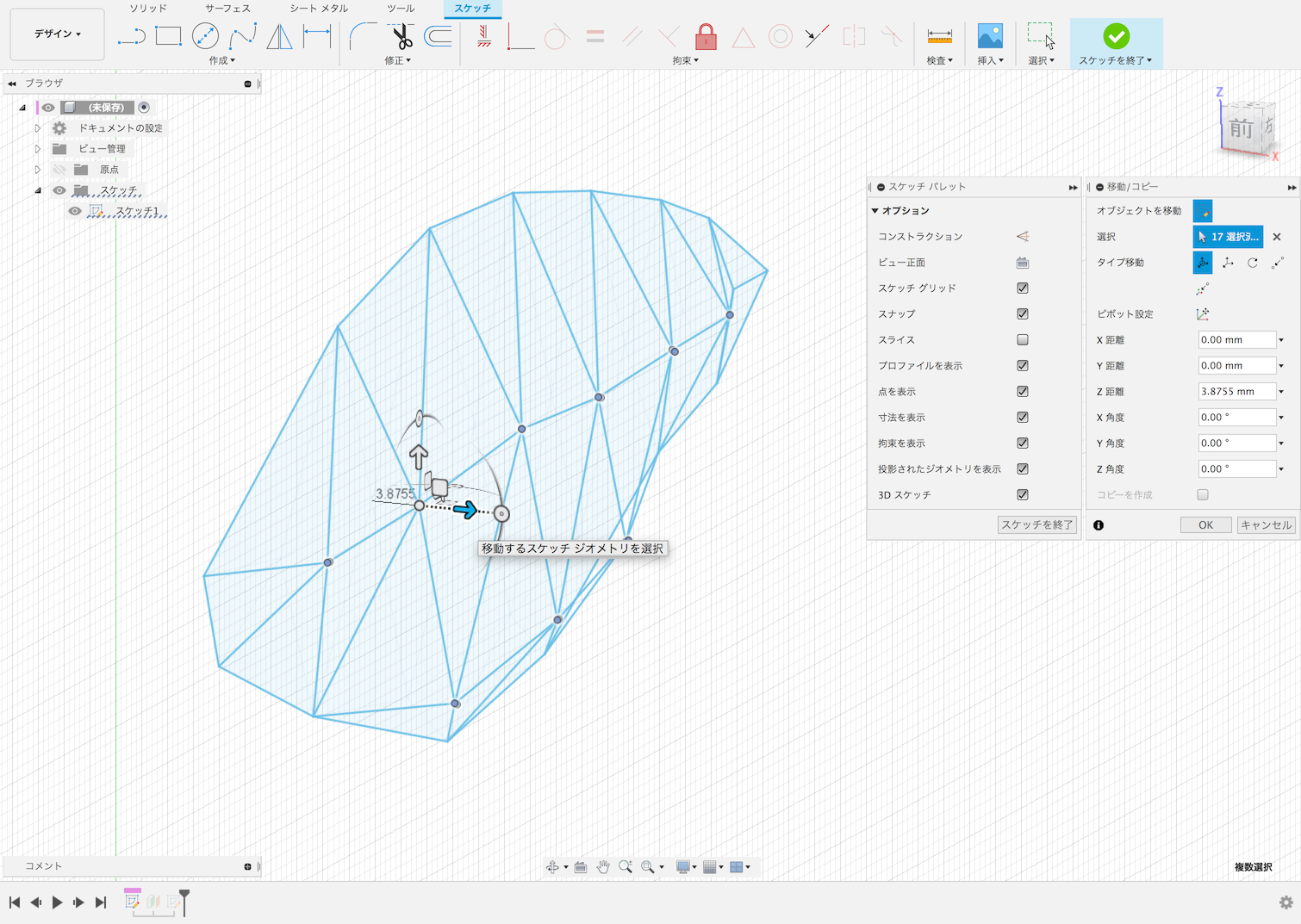Select the Rotate move type icon
1301x924 pixels.
(1253, 263)
